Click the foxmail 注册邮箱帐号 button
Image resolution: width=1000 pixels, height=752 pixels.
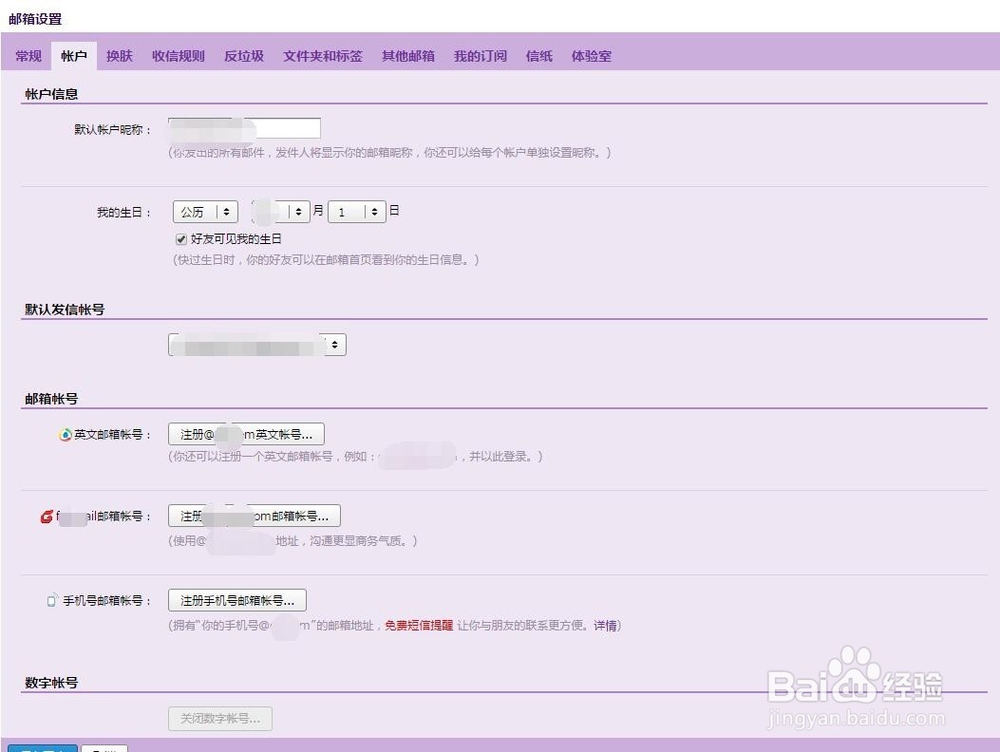(254, 516)
